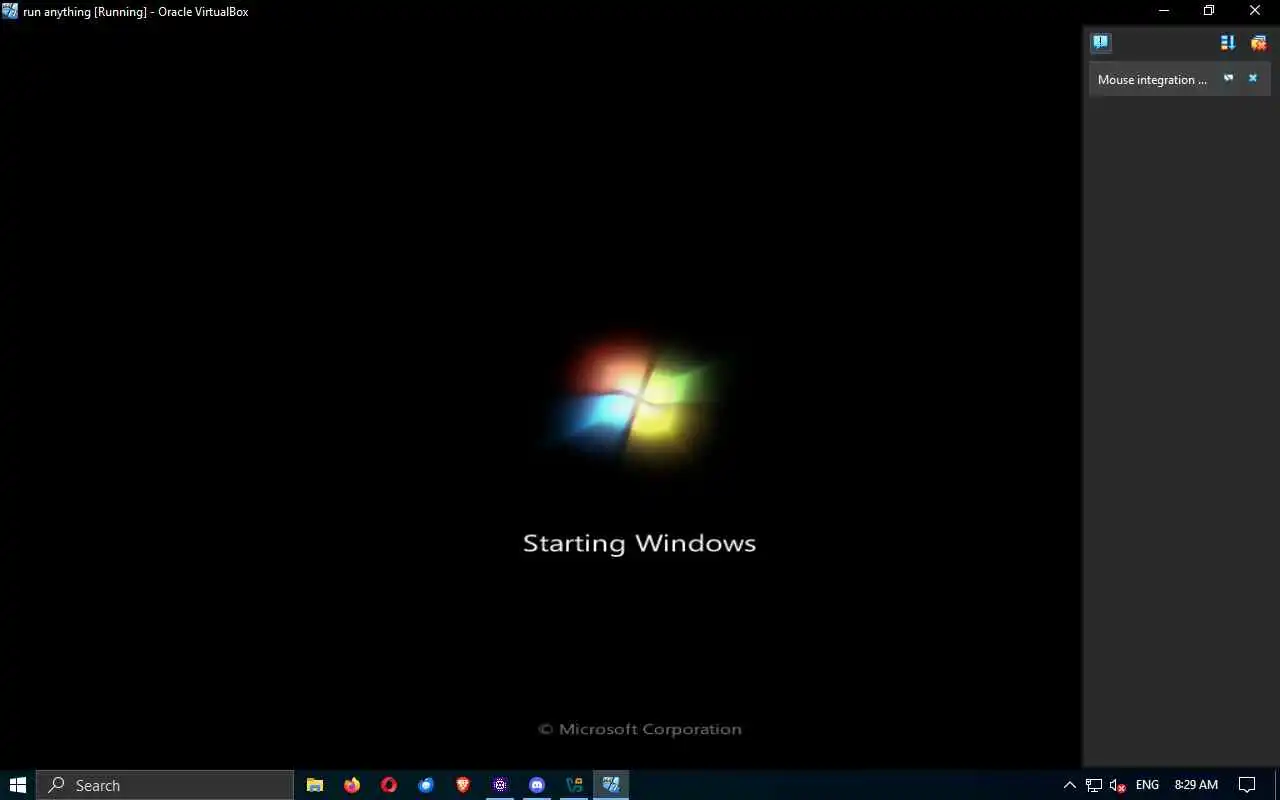This screenshot has width=1280, height=800.
Task: Expand the Mouse integration notification details
Action: click(x=1229, y=78)
